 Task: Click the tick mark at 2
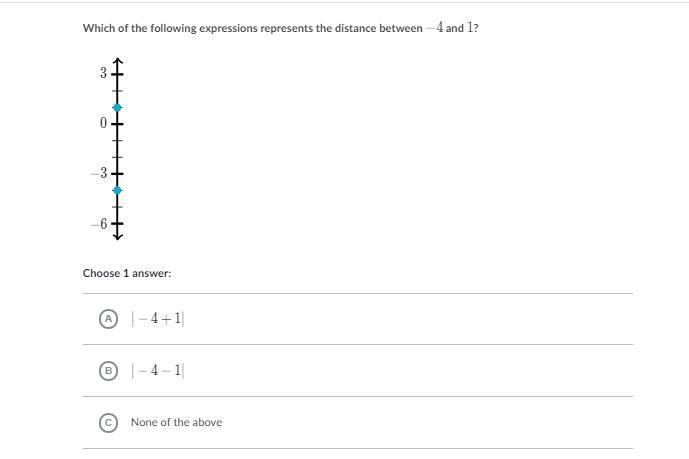tap(117, 91)
